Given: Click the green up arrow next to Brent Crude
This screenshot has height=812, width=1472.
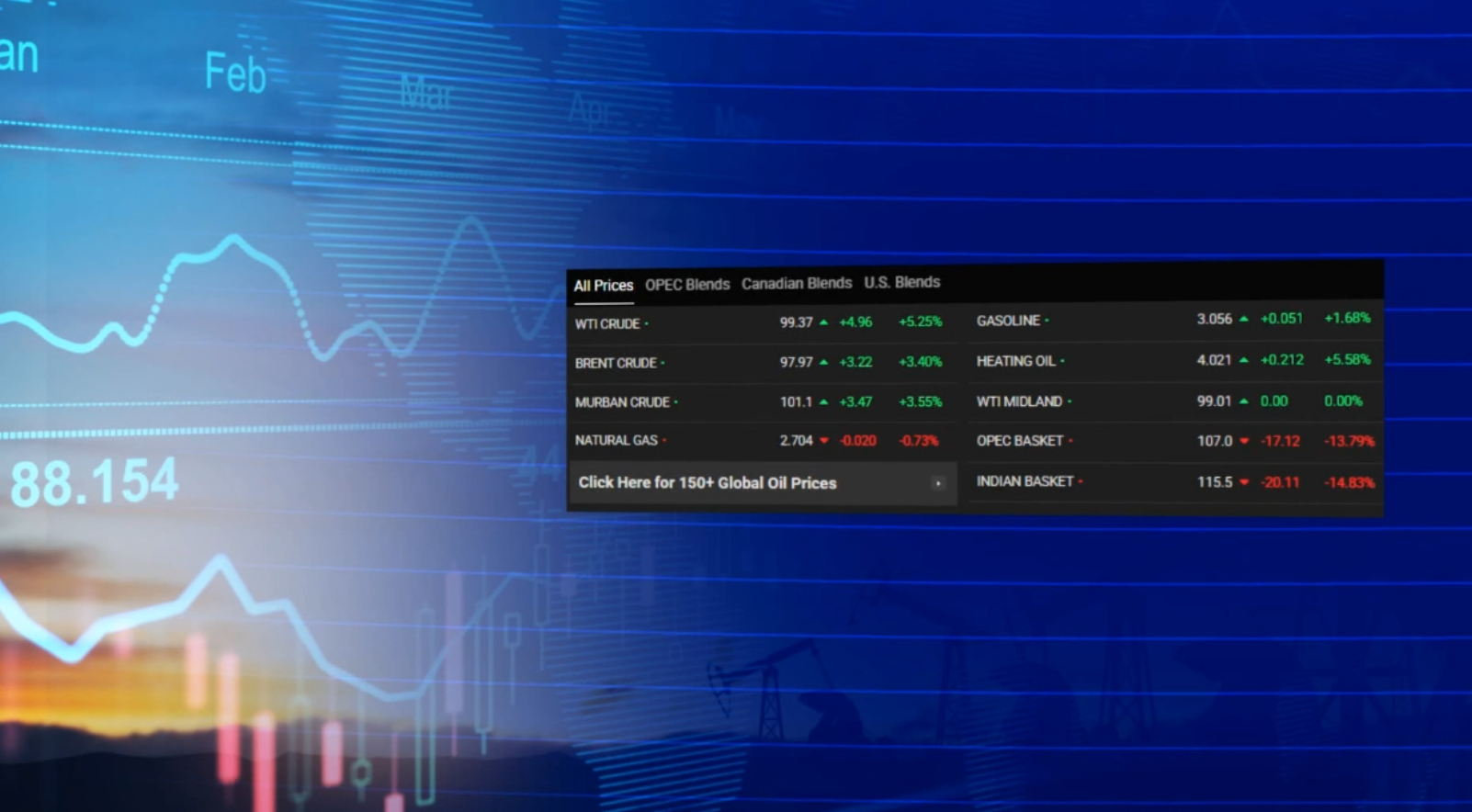Looking at the screenshot, I should 823,362.
